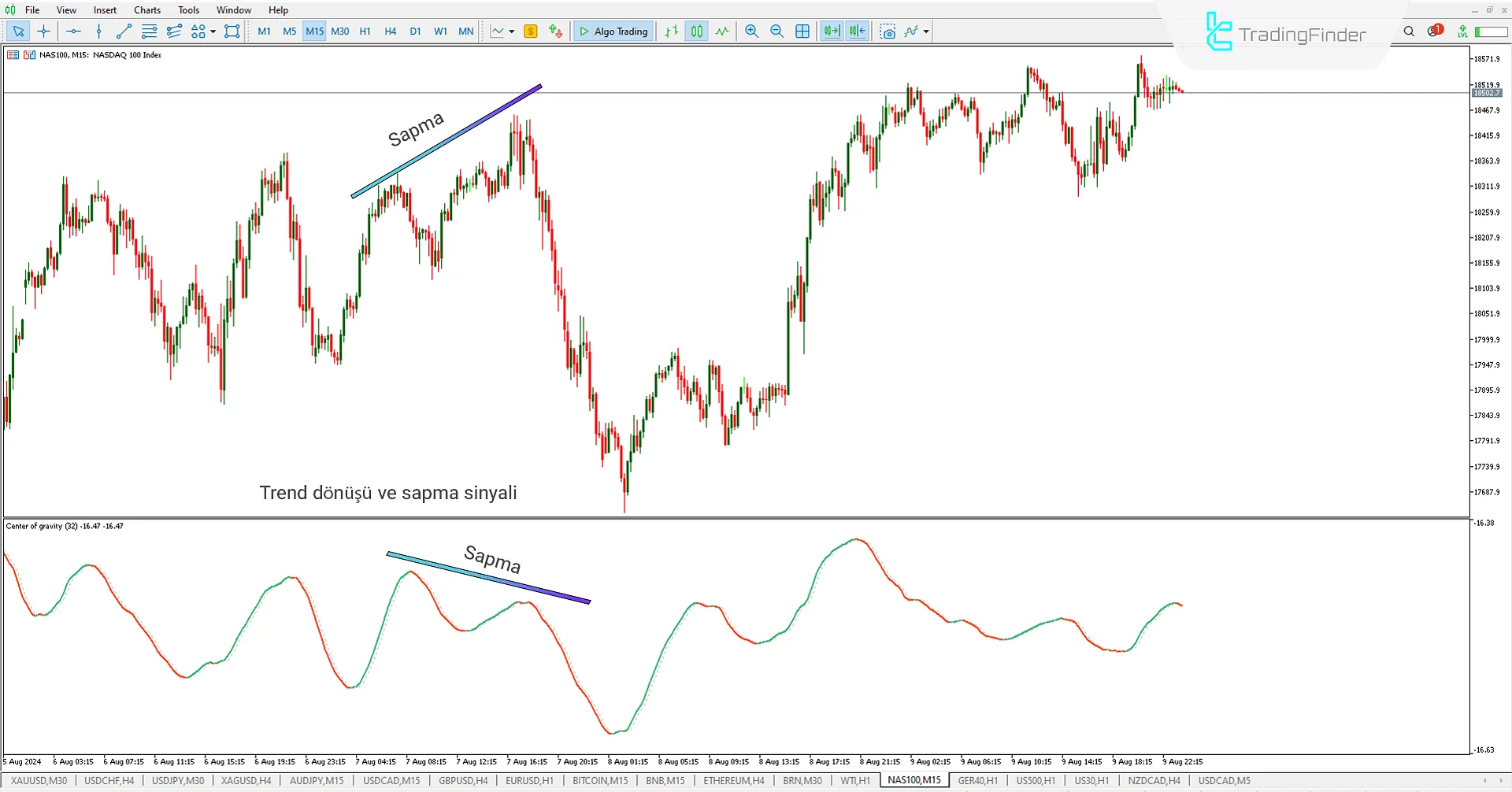Open a New Order with the dollar icon
The image size is (1512, 792).
530,31
